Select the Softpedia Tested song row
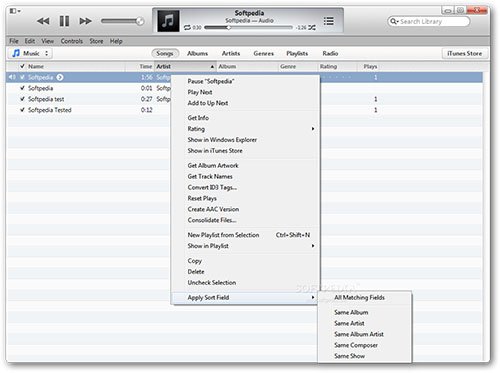 244,110
